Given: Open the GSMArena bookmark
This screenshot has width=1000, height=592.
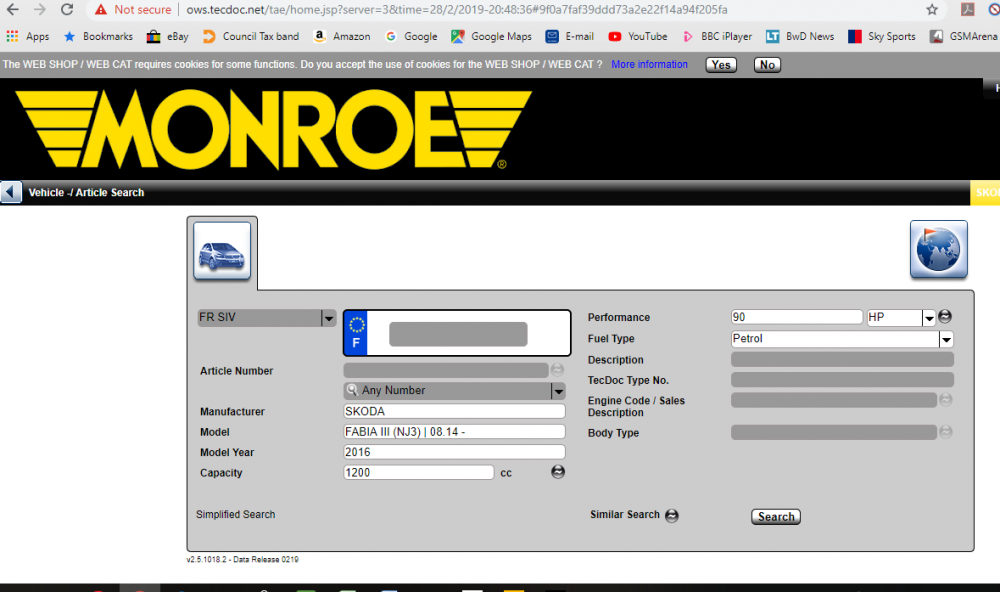Looking at the screenshot, I should click(963, 36).
